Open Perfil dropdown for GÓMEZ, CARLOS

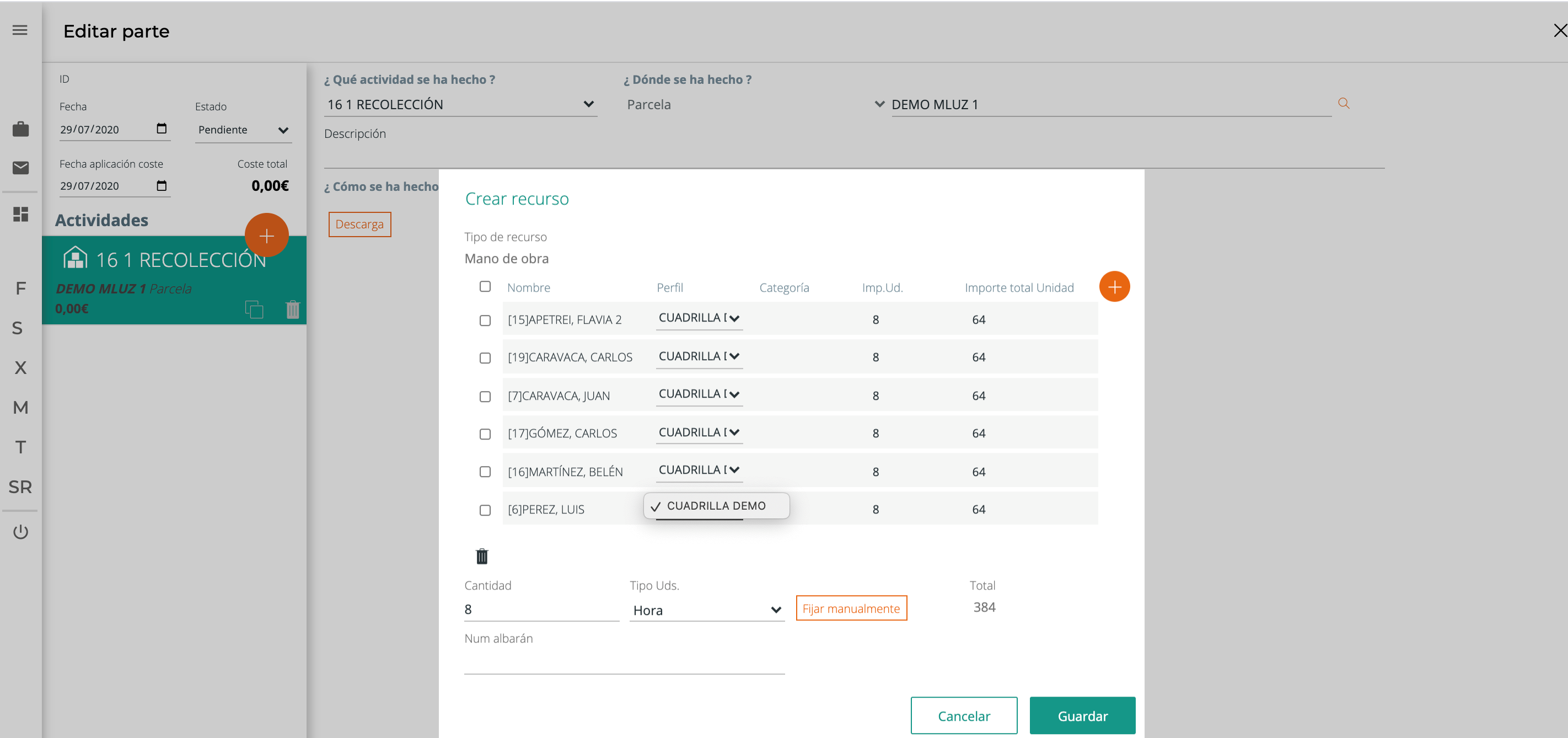pos(700,433)
